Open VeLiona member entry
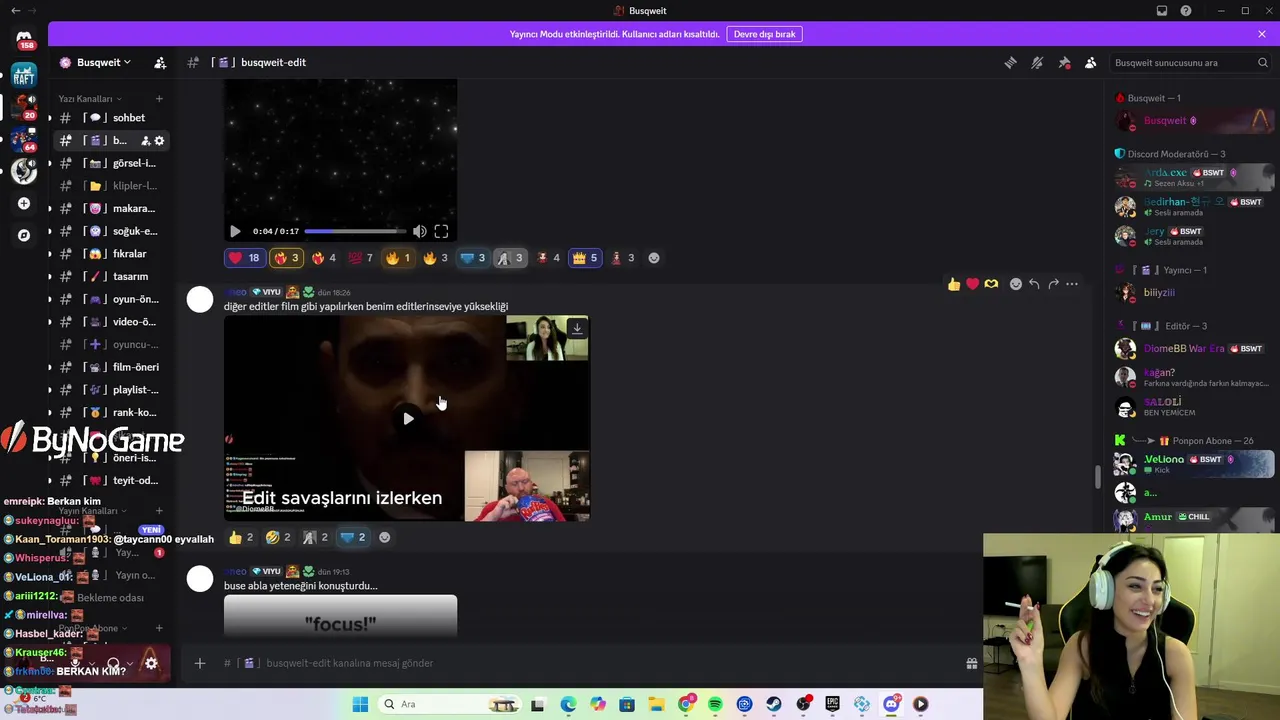 point(1194,464)
